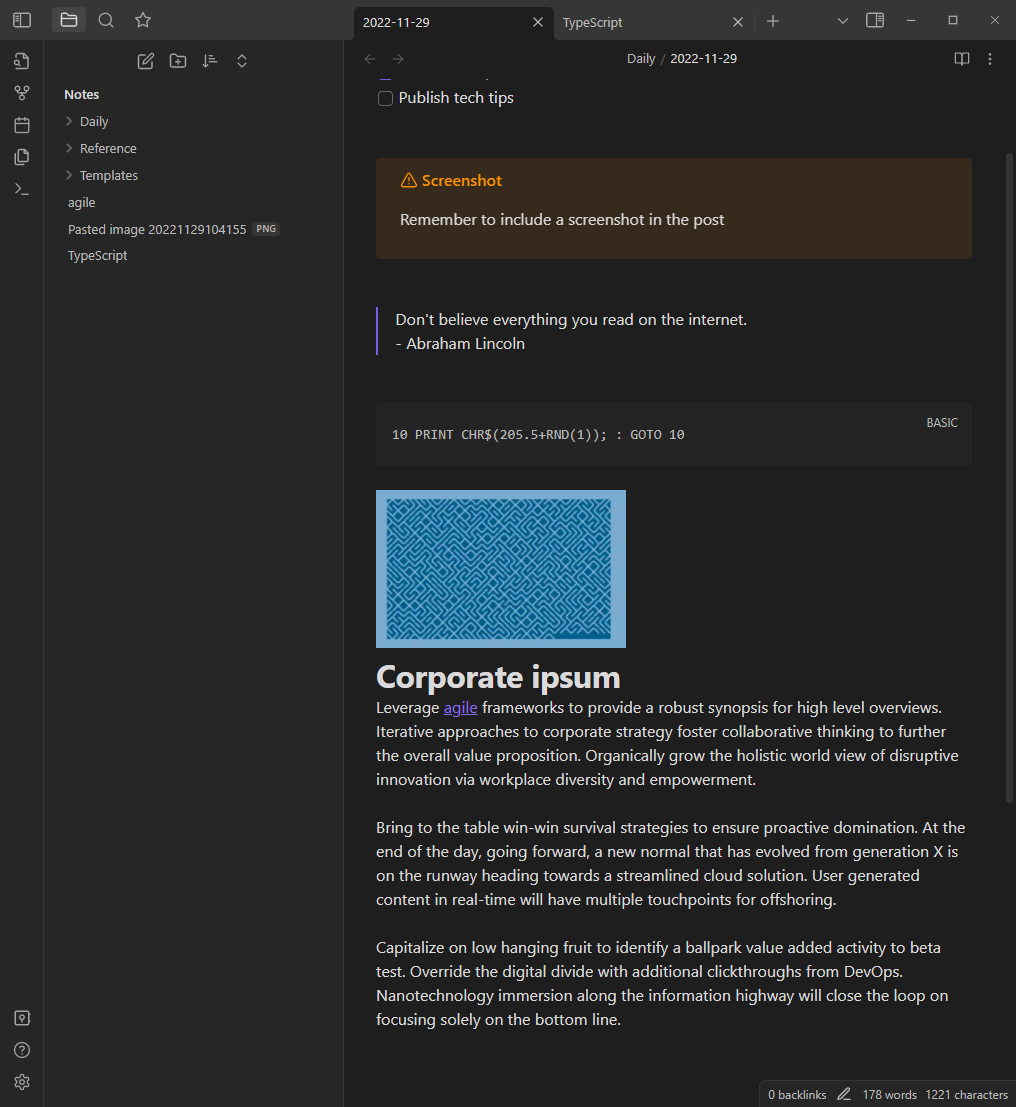The image size is (1016, 1107).
Task: Show bookmarks star panel
Action: point(143,20)
